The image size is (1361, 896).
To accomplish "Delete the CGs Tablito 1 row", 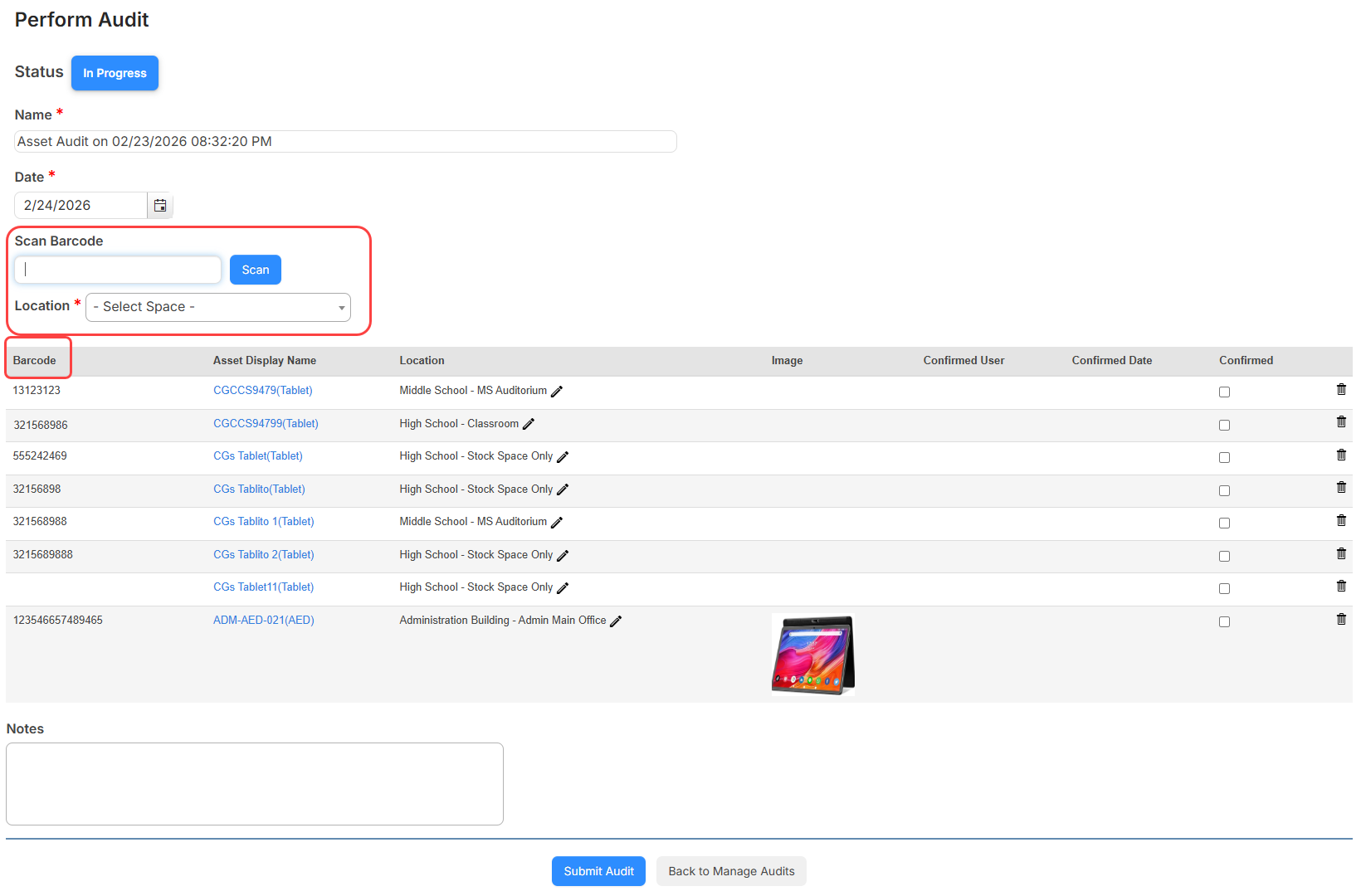I will point(1341,520).
